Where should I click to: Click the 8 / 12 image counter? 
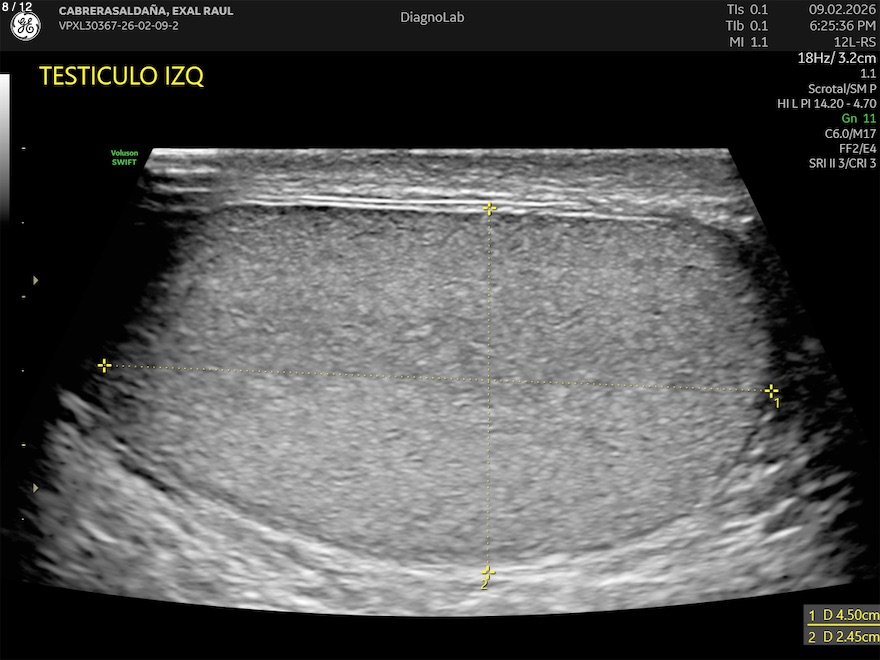[17, 7]
